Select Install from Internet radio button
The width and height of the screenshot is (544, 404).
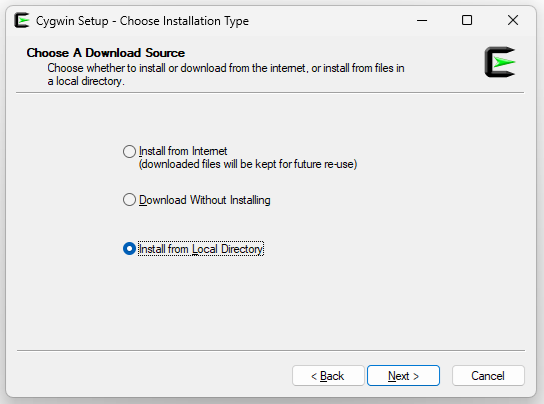pyautogui.click(x=129, y=151)
